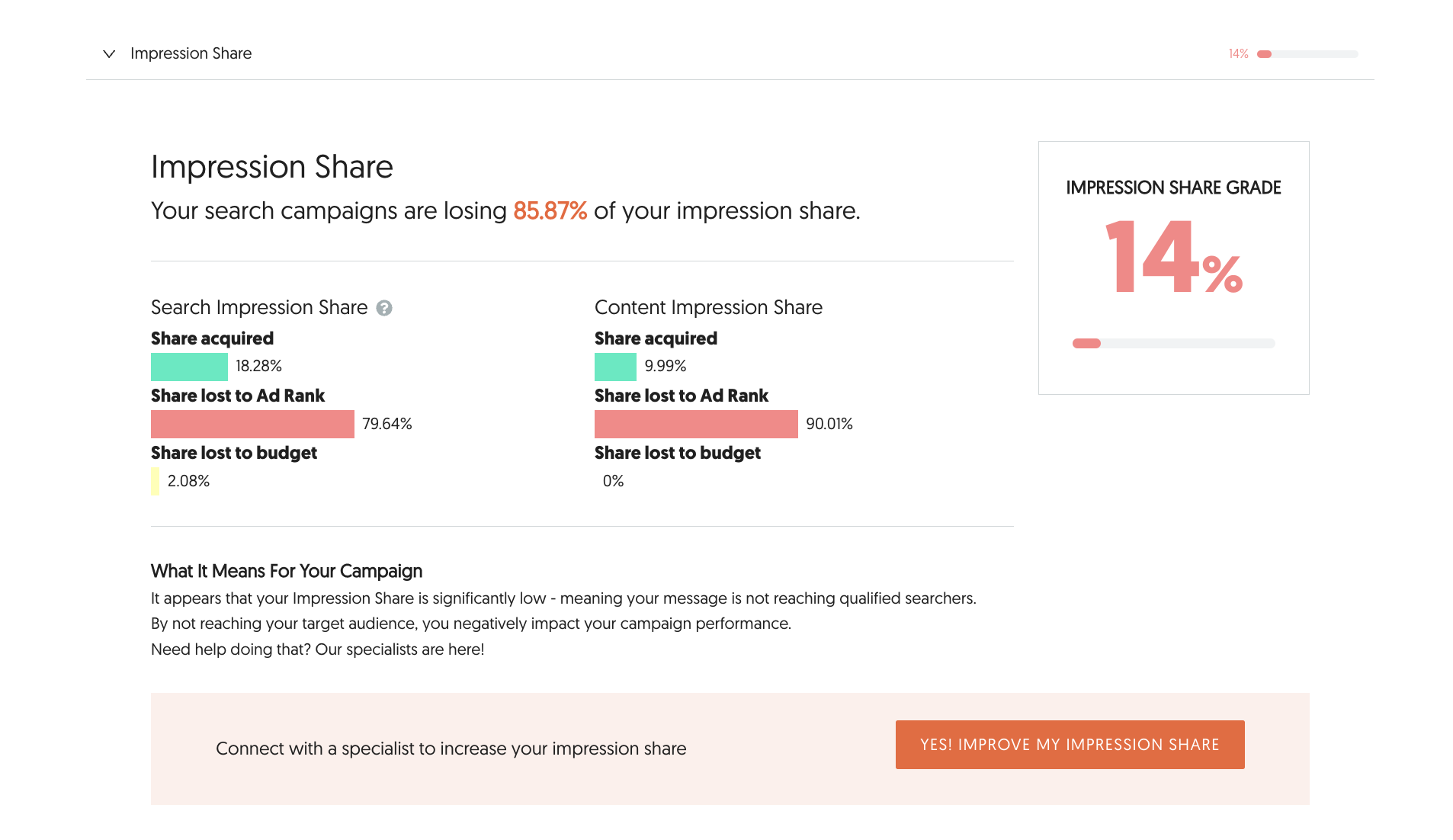This screenshot has height=840, width=1453.
Task: Click the Impression Share Grade card title
Action: pos(1173,188)
